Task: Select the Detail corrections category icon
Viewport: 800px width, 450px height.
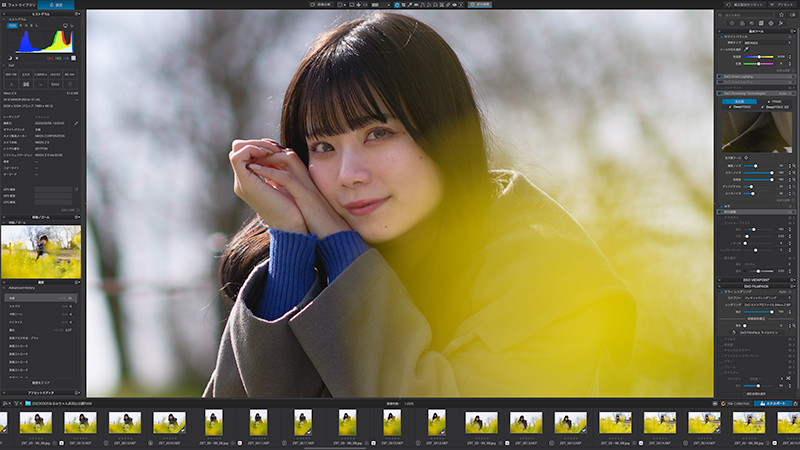Action: click(752, 23)
